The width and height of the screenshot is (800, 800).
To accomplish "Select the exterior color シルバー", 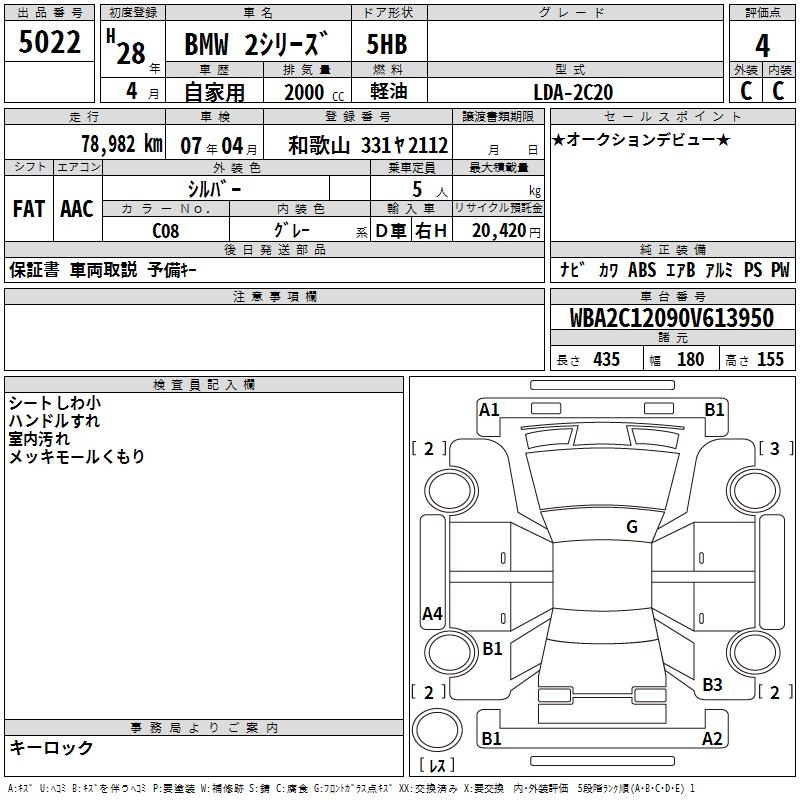I will coord(214,189).
